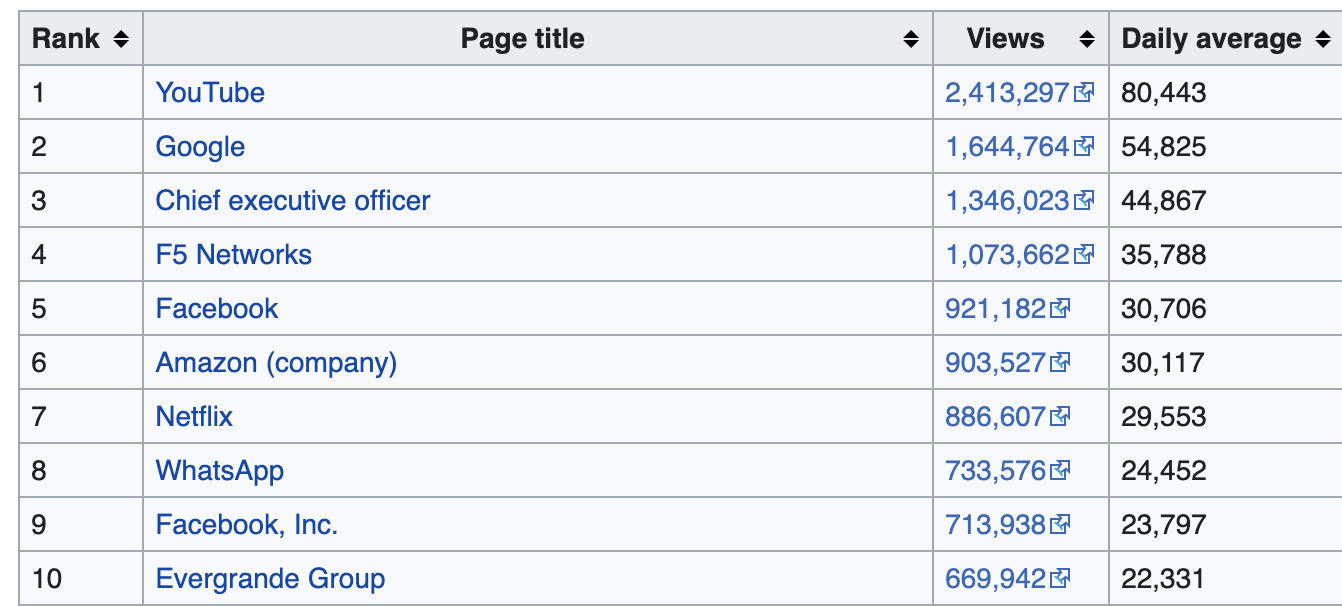
Task: Sort table using Page title sort arrows
Action: [911, 39]
